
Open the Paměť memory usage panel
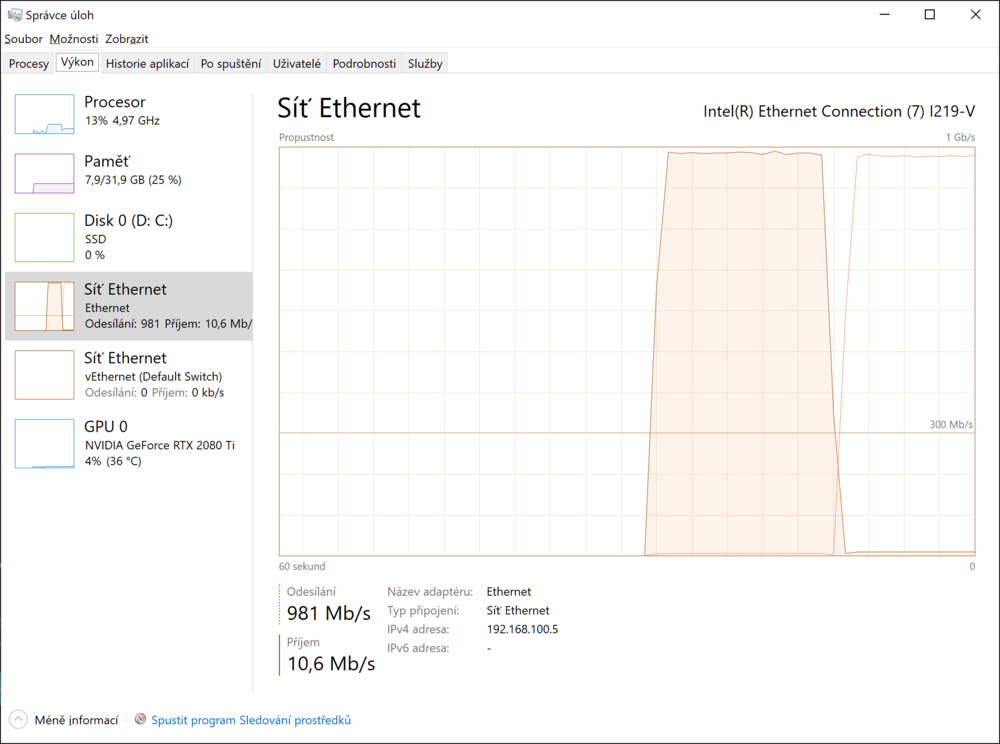point(128,173)
